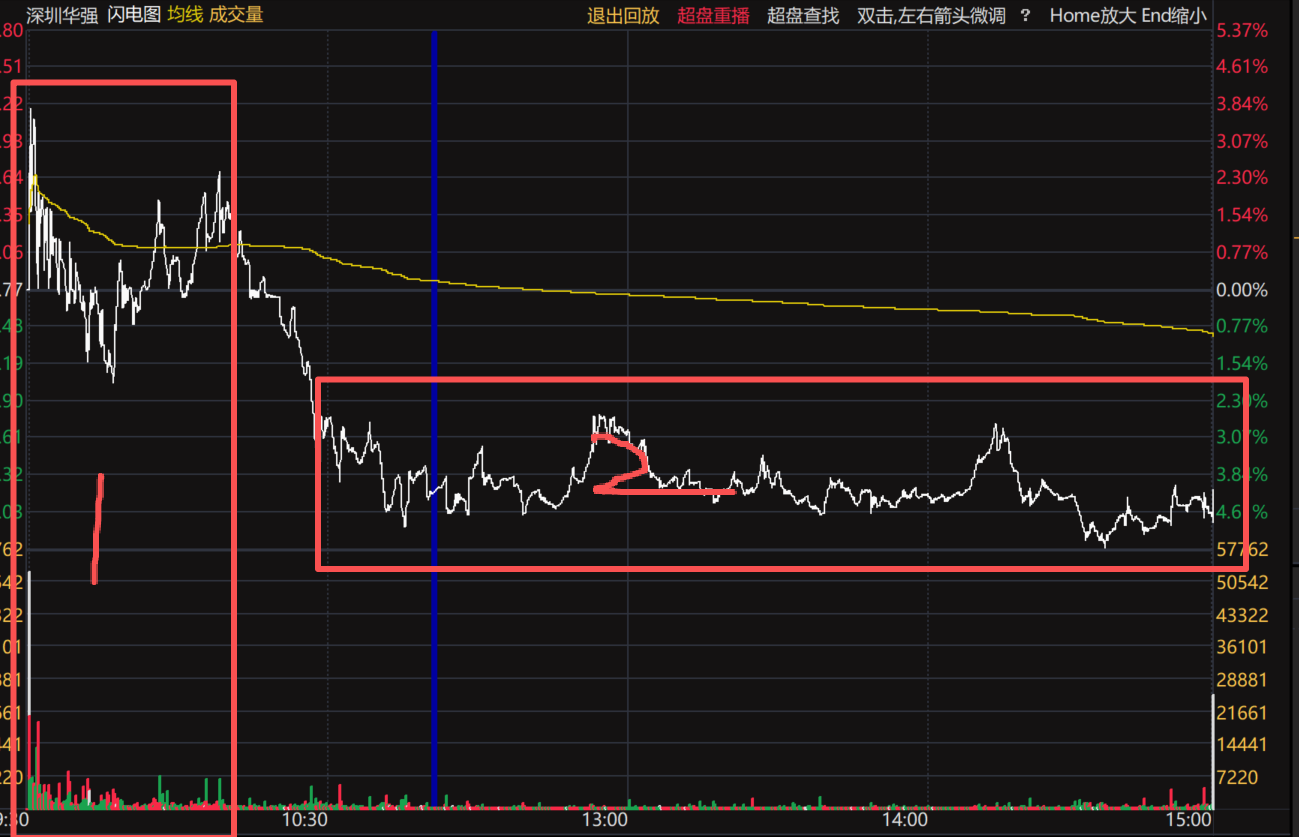The height and width of the screenshot is (837, 1299).
Task: Click the 双击,左右箭头微调 hint text
Action: click(931, 15)
